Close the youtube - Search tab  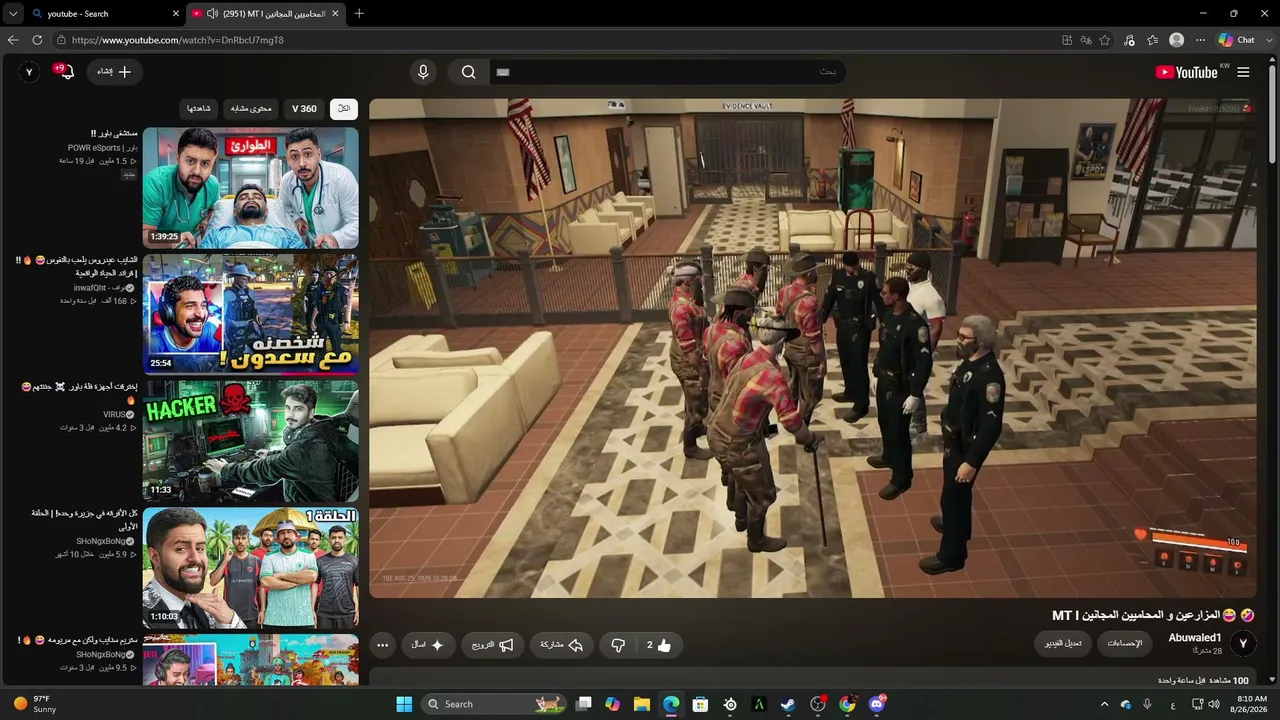coord(176,14)
